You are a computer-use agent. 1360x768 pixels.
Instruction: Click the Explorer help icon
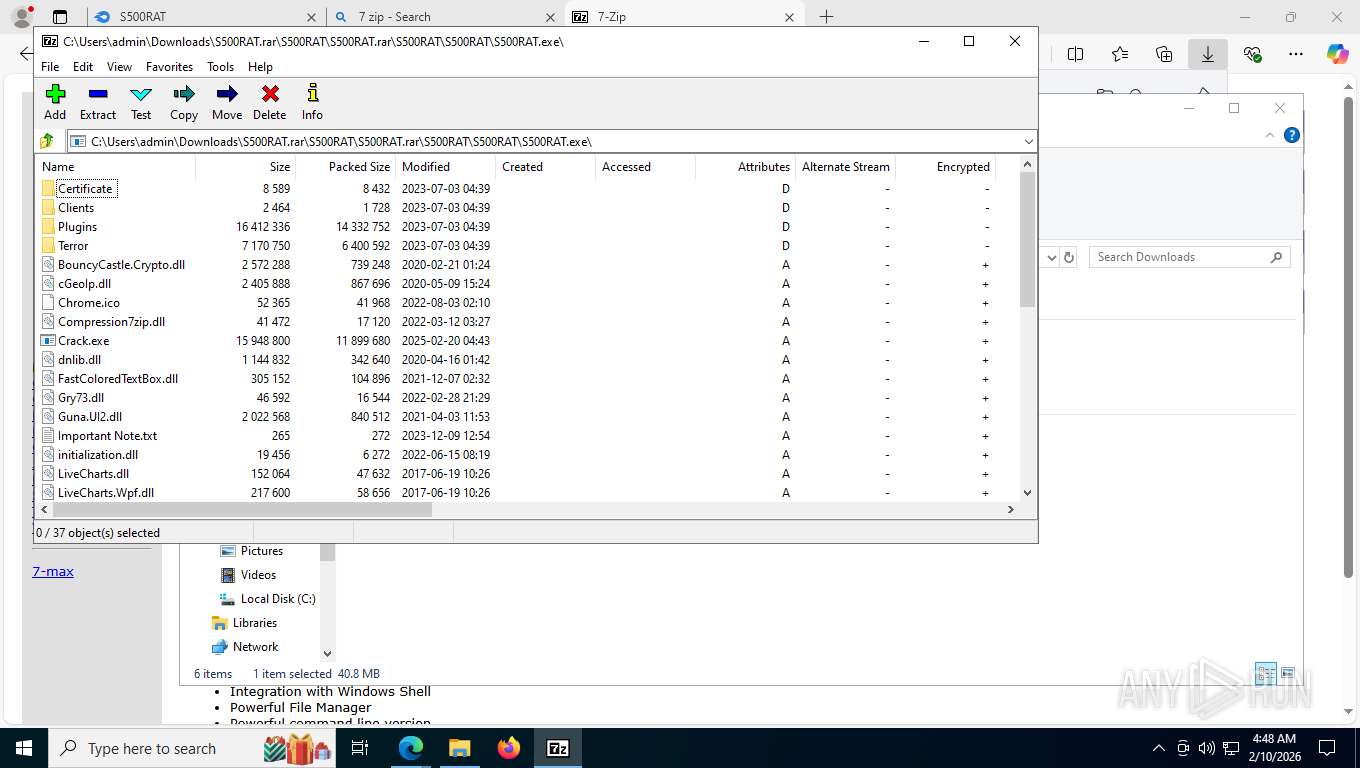(x=1291, y=135)
